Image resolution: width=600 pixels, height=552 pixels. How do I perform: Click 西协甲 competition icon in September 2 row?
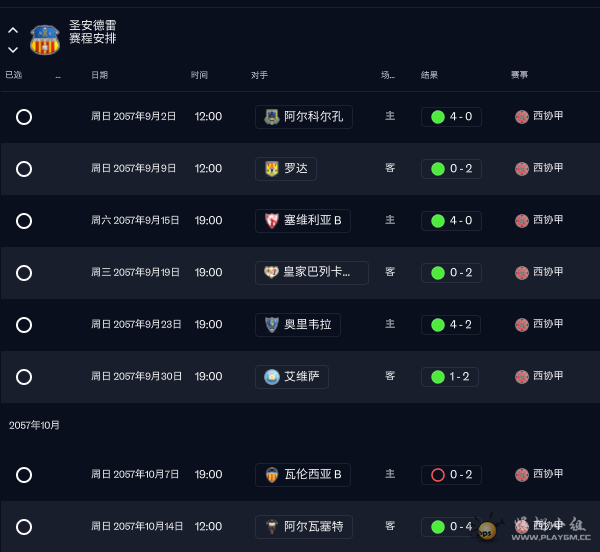521,117
